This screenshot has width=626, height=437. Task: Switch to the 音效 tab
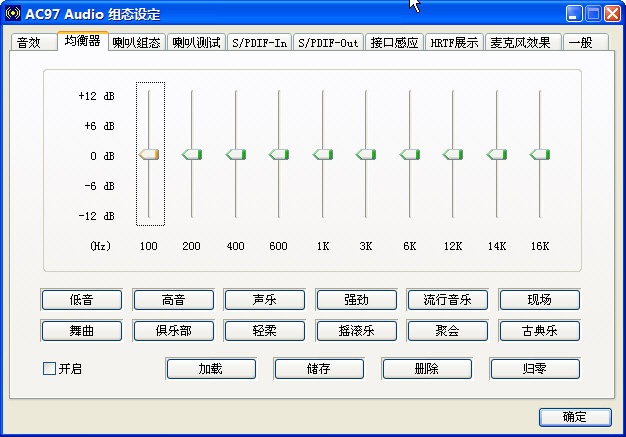[29, 43]
